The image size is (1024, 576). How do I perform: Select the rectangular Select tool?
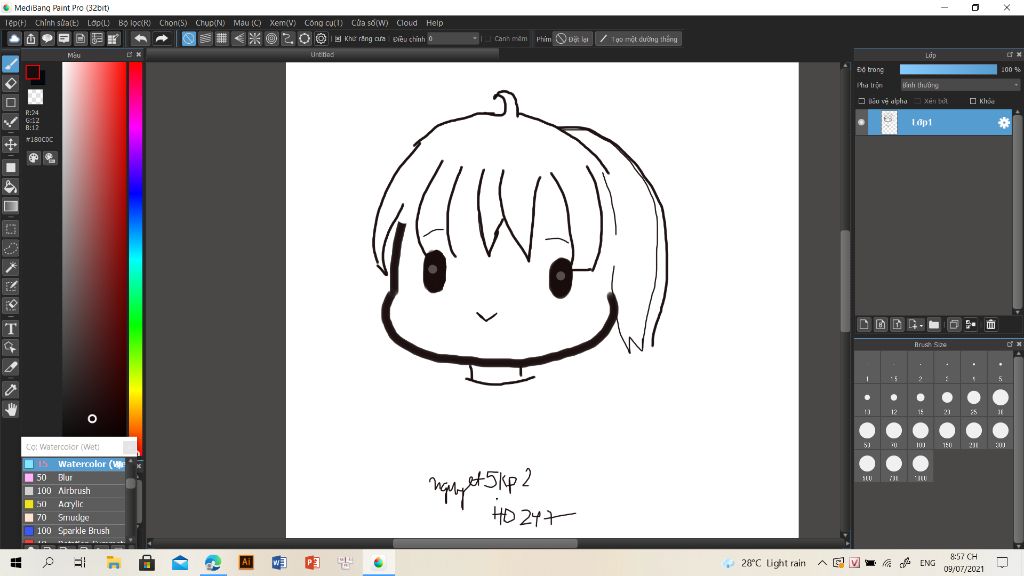click(x=10, y=229)
